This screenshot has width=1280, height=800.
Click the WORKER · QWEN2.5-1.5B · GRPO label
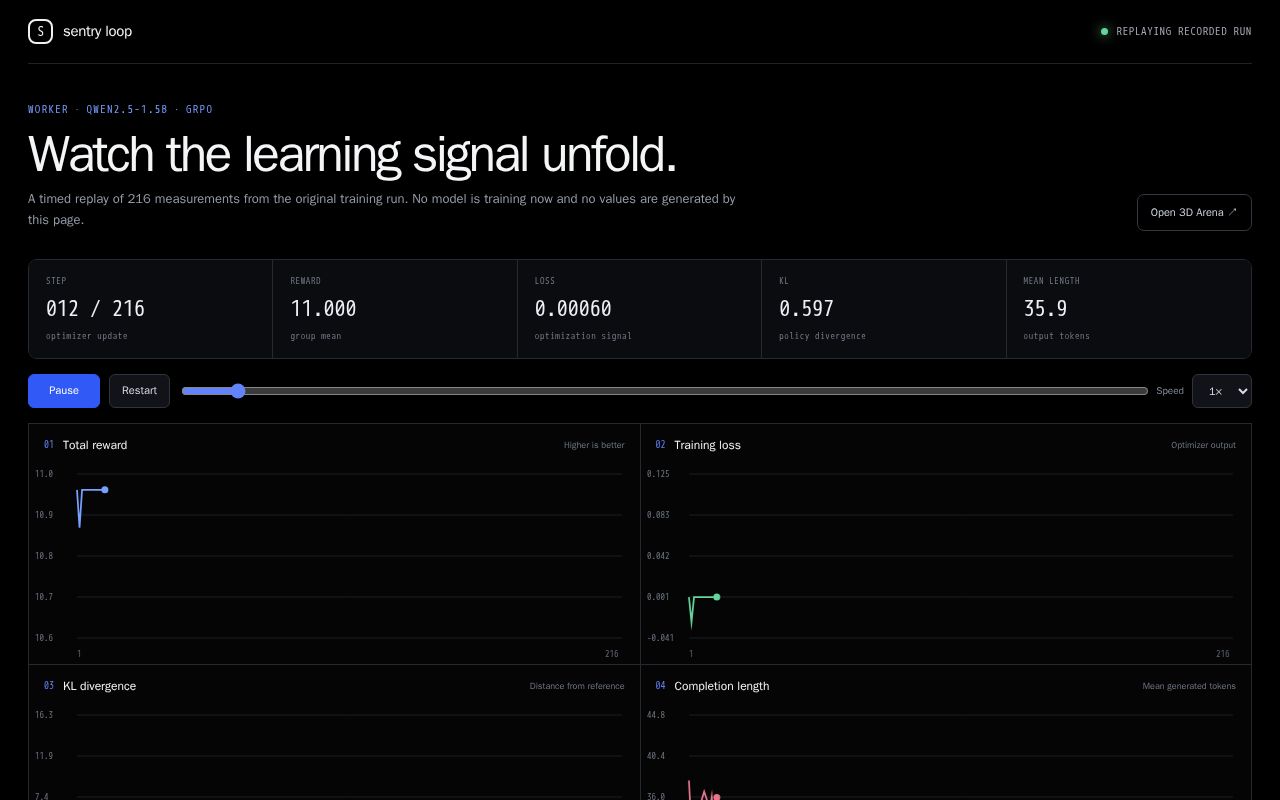[x=120, y=109]
